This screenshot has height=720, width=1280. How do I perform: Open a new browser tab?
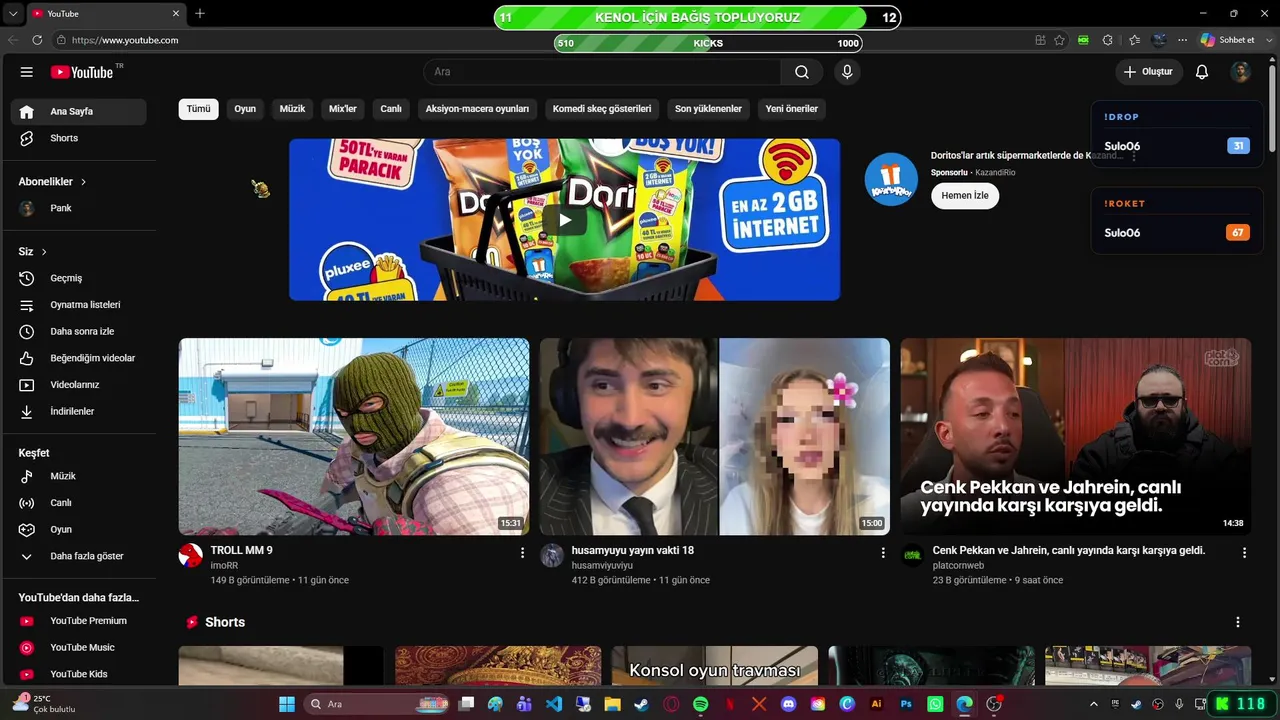[200, 13]
